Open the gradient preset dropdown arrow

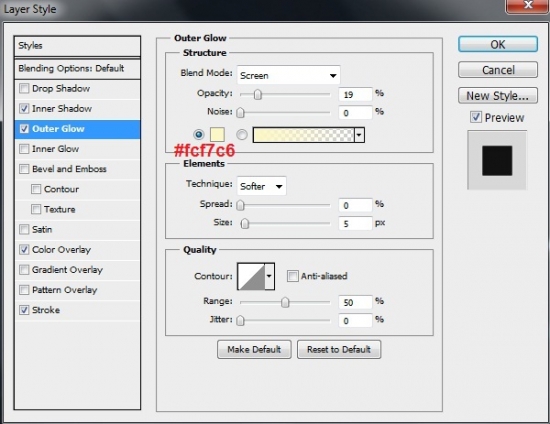[x=359, y=135]
